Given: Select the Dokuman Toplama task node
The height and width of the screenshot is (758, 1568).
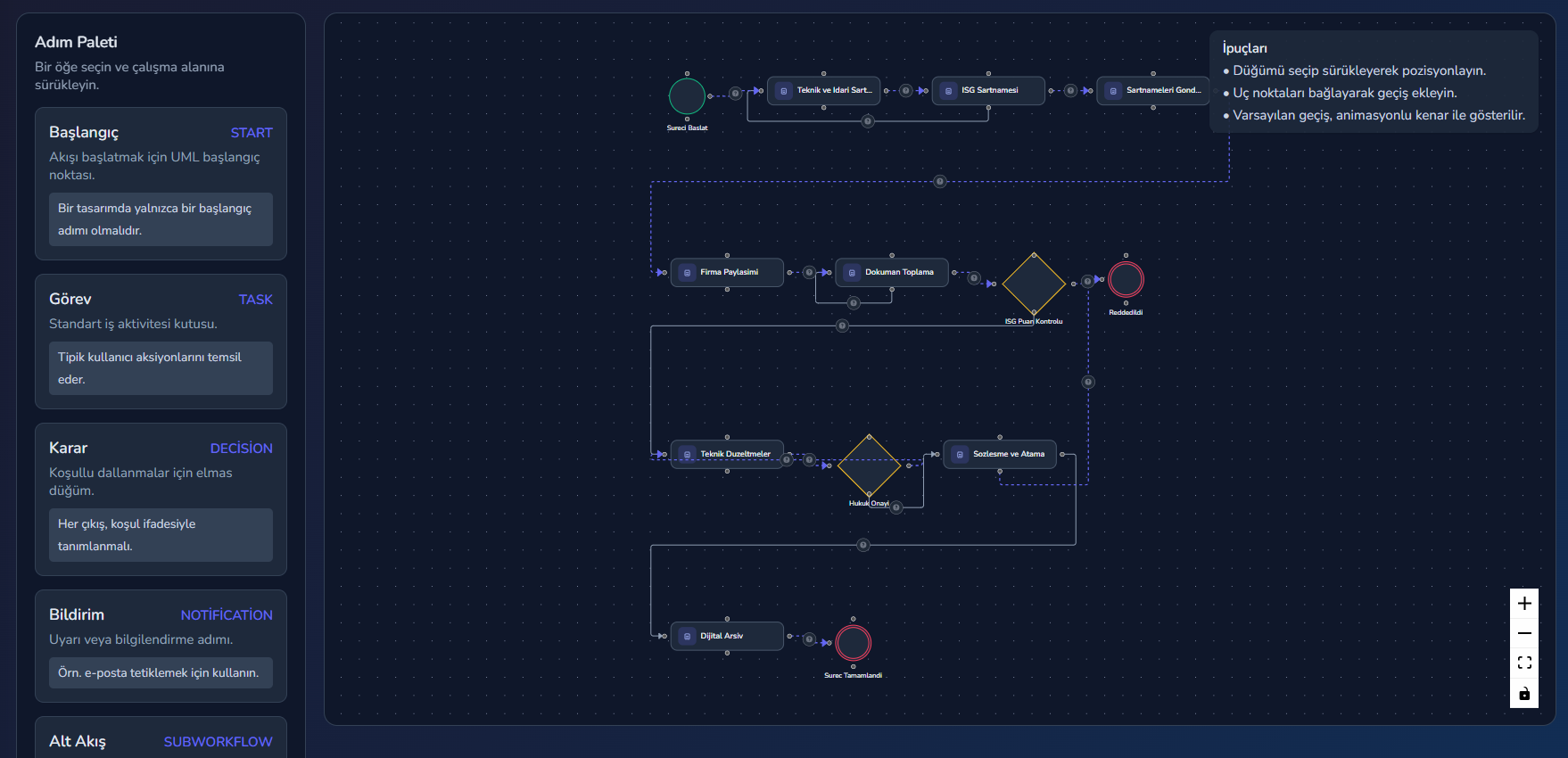Looking at the screenshot, I should [892, 272].
